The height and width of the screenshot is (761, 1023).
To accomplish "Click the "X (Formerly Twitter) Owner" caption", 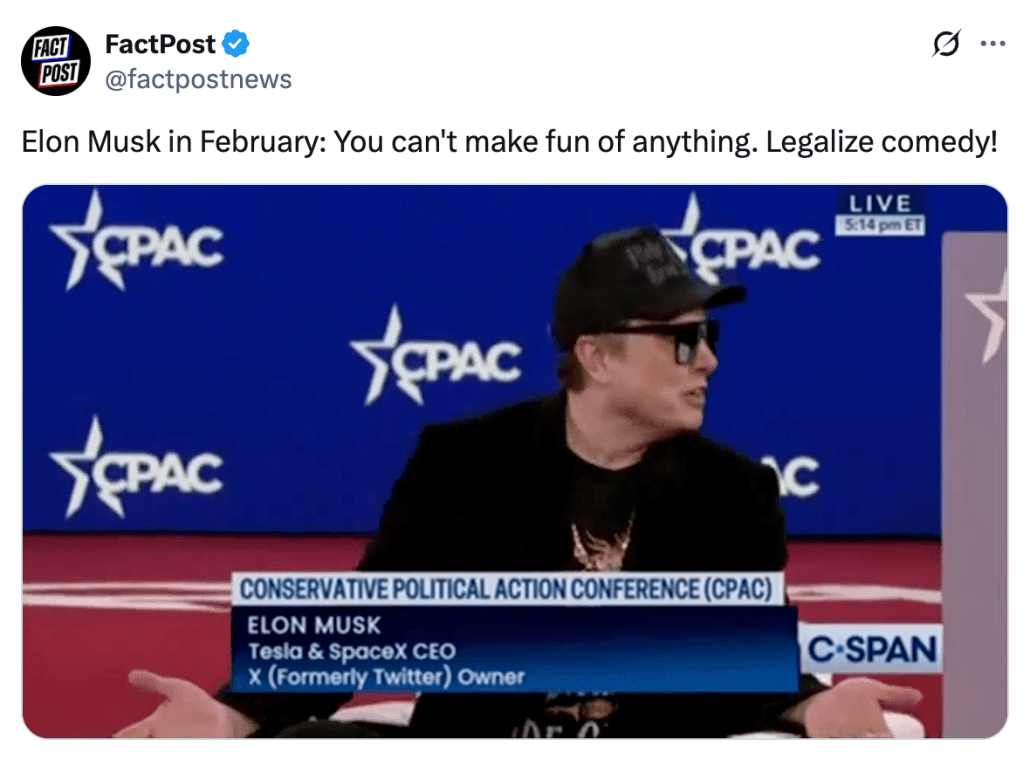I will [x=385, y=677].
